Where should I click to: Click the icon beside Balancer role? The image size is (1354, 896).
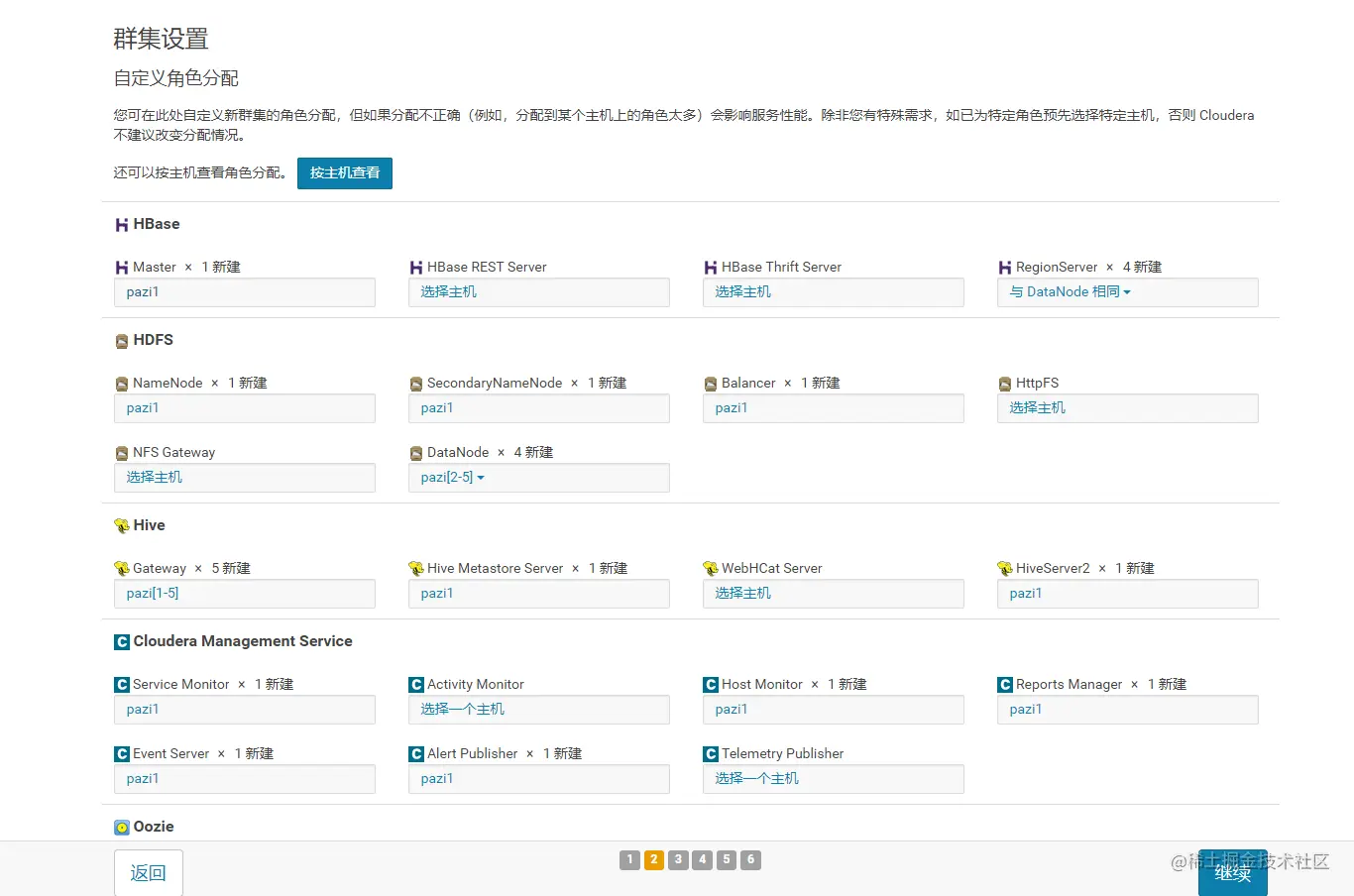pos(711,384)
